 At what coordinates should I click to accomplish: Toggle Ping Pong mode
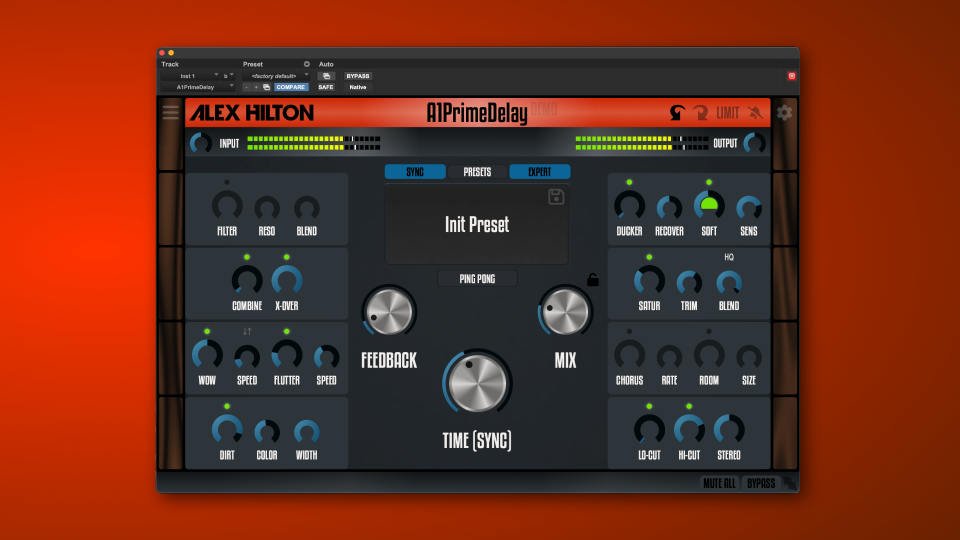(478, 279)
